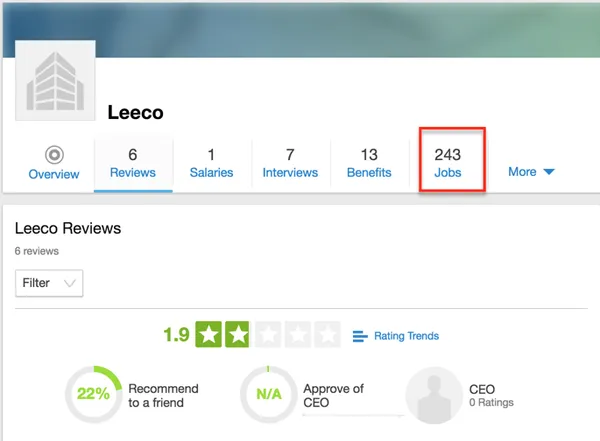Image resolution: width=600 pixels, height=441 pixels.
Task: Open the Benefits tab
Action: [x=369, y=164]
